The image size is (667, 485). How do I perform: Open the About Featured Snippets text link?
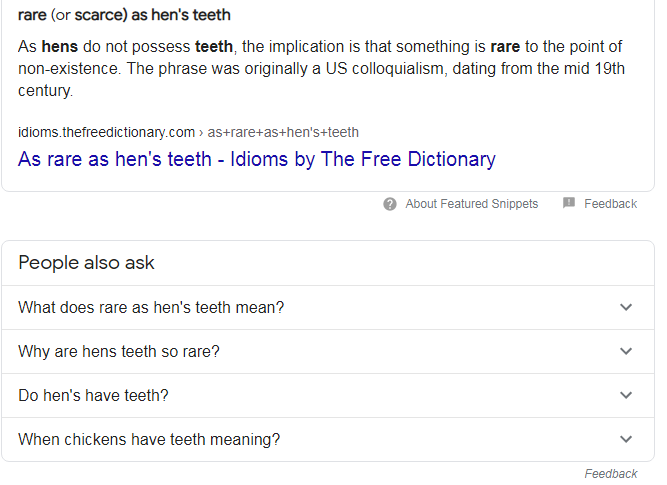point(471,204)
